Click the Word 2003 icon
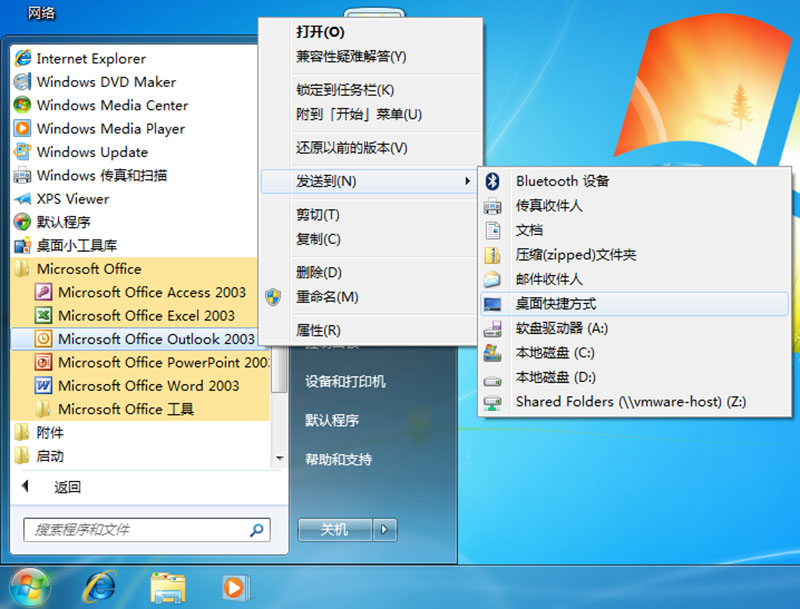This screenshot has height=609, width=800. click(x=43, y=386)
